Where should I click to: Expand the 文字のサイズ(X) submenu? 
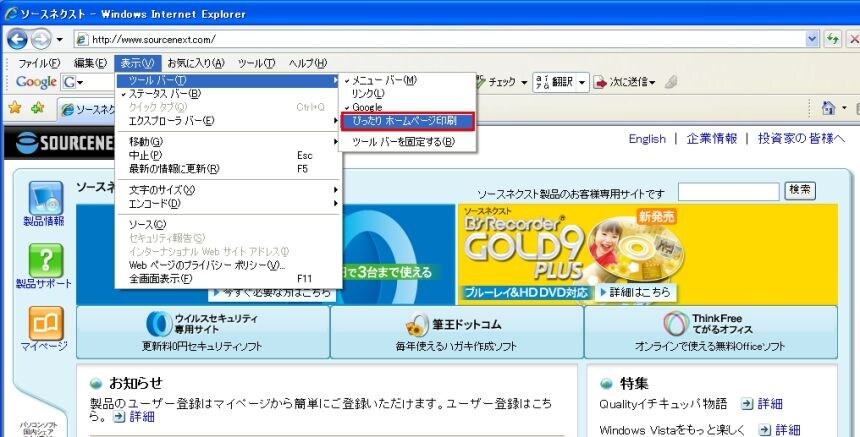[229, 190]
